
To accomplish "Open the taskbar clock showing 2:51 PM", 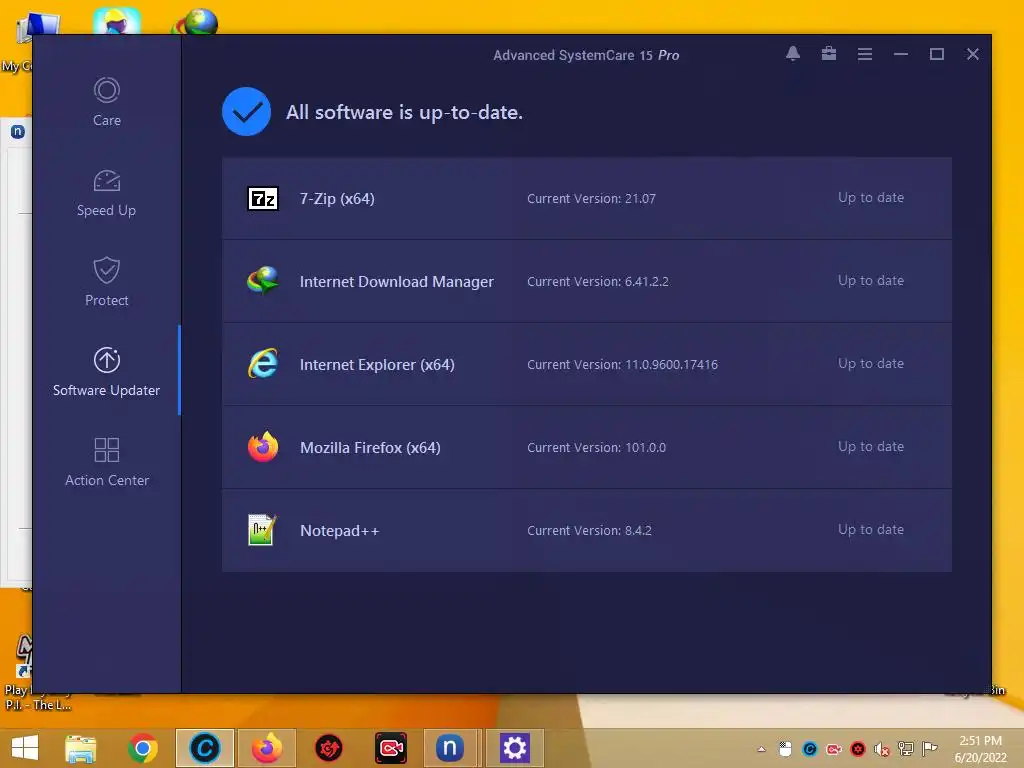I will pos(980,748).
